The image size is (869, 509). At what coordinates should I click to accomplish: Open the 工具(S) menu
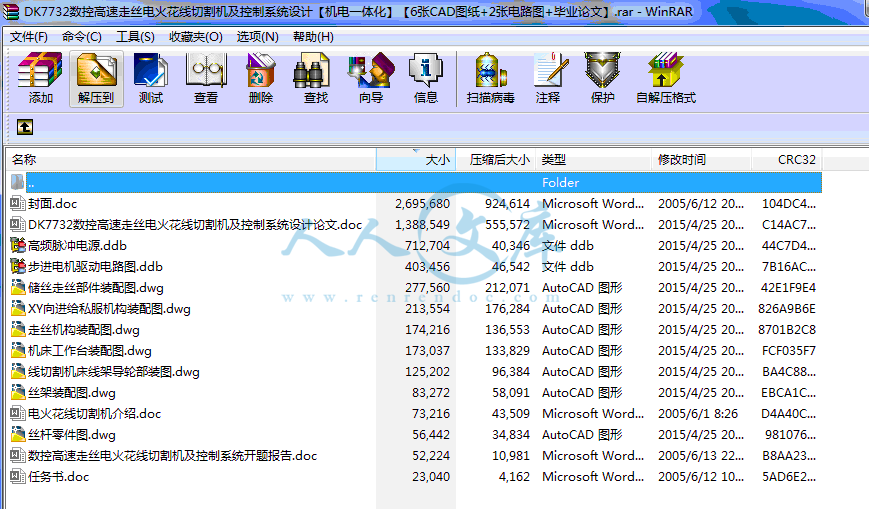click(x=135, y=37)
